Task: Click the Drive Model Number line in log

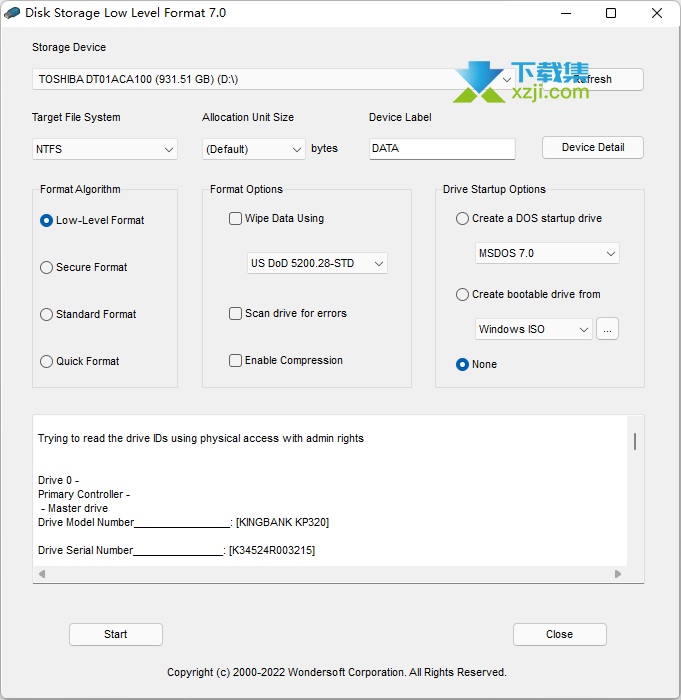Action: coord(184,522)
